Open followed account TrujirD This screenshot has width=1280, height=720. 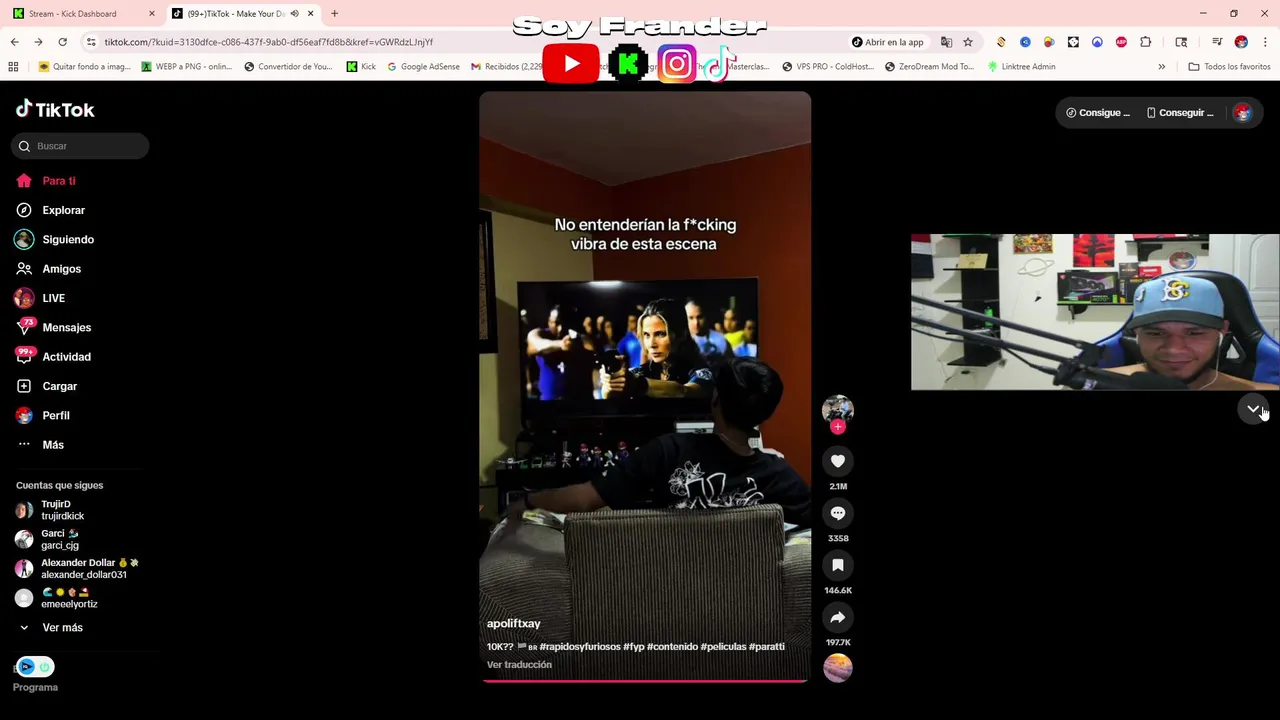[x=62, y=510]
